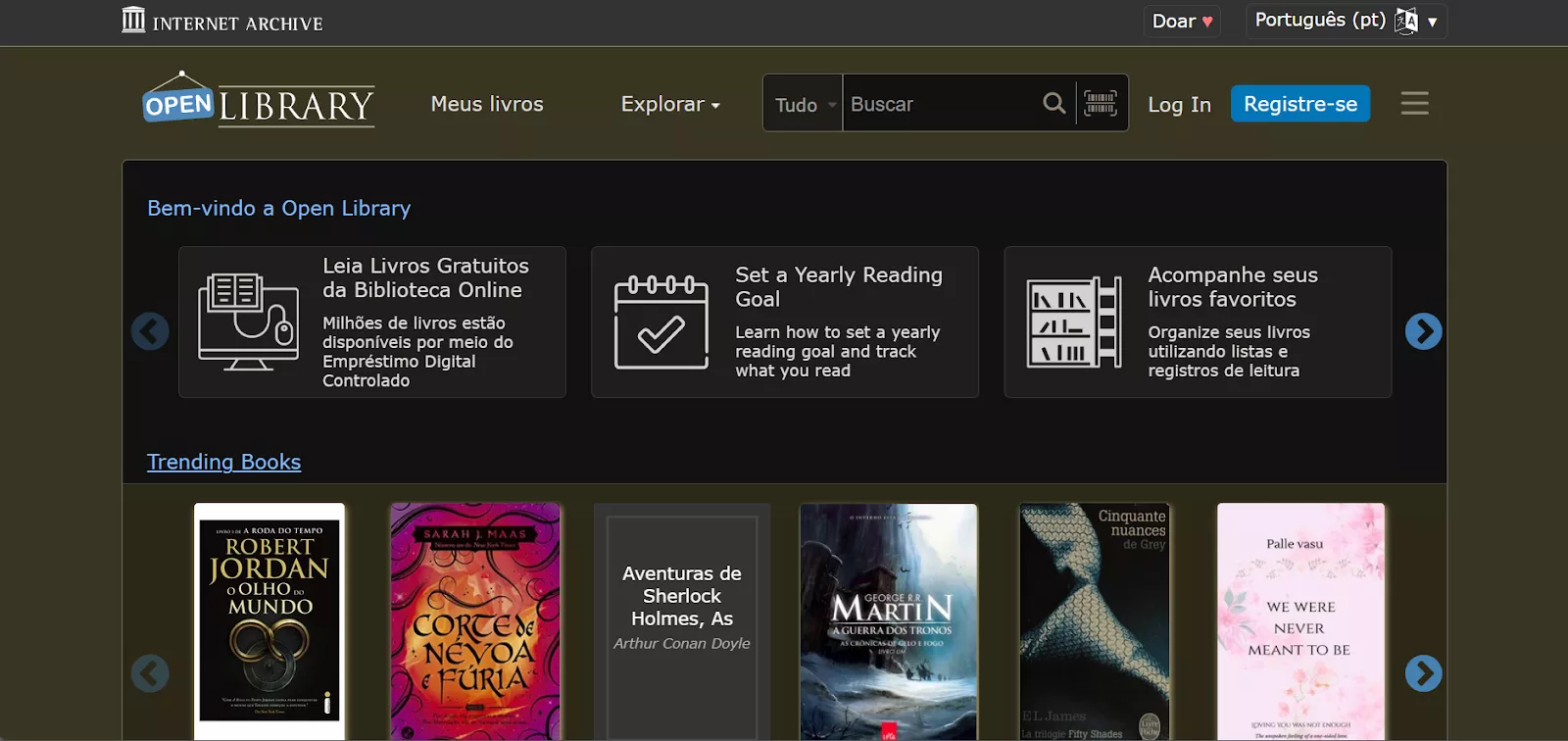The height and width of the screenshot is (741, 1568).
Task: Open Leia Livros Gratuitos da Biblioteca Online card
Action: pyautogui.click(x=372, y=321)
